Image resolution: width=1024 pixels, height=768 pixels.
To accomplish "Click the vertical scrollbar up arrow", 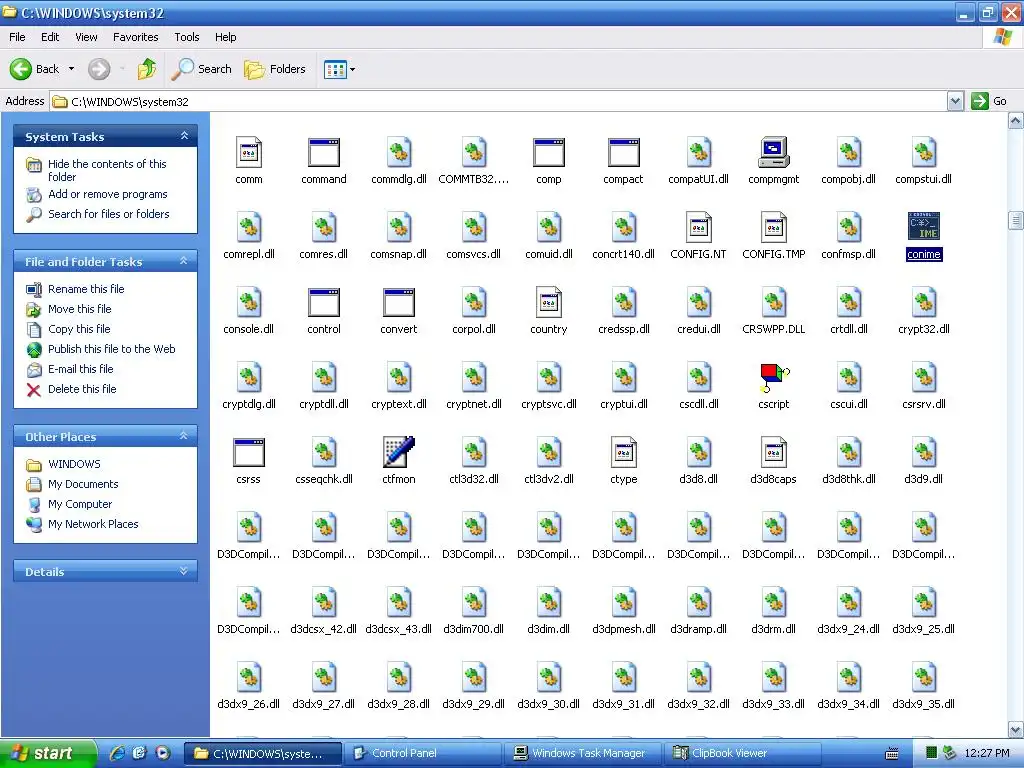I will click(x=1016, y=120).
